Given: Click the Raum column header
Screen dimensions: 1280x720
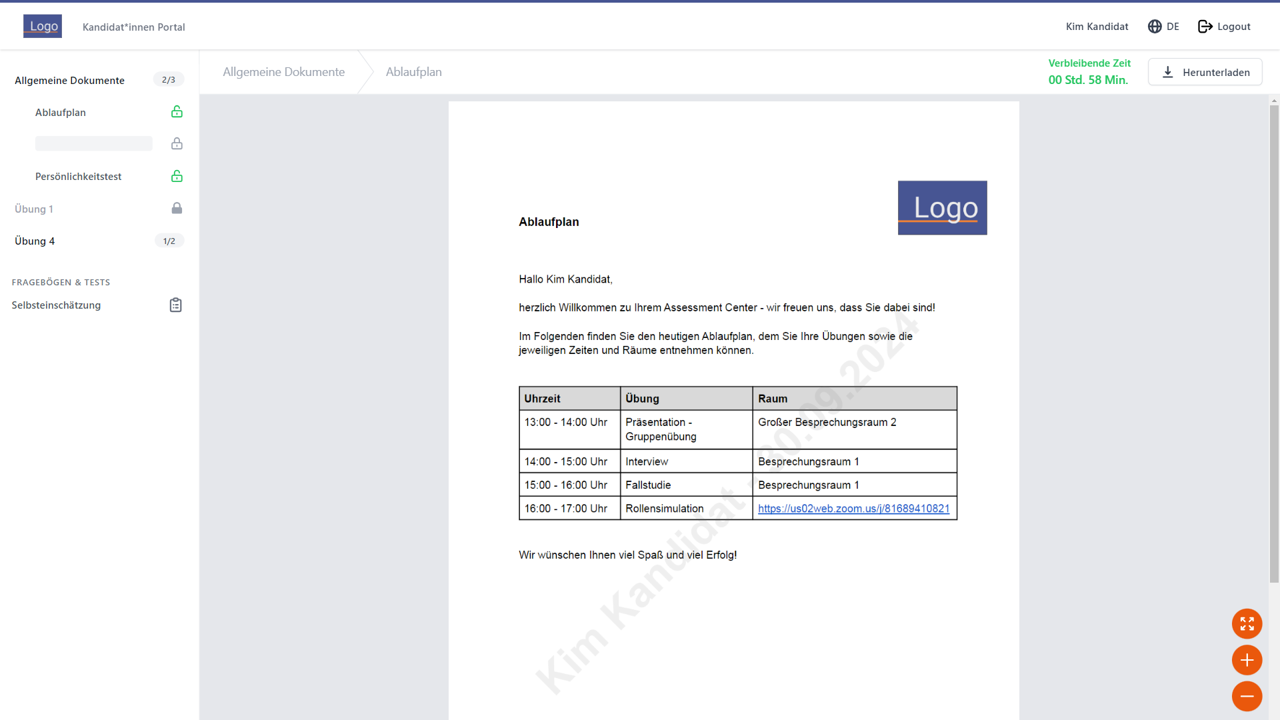Looking at the screenshot, I should pos(855,398).
